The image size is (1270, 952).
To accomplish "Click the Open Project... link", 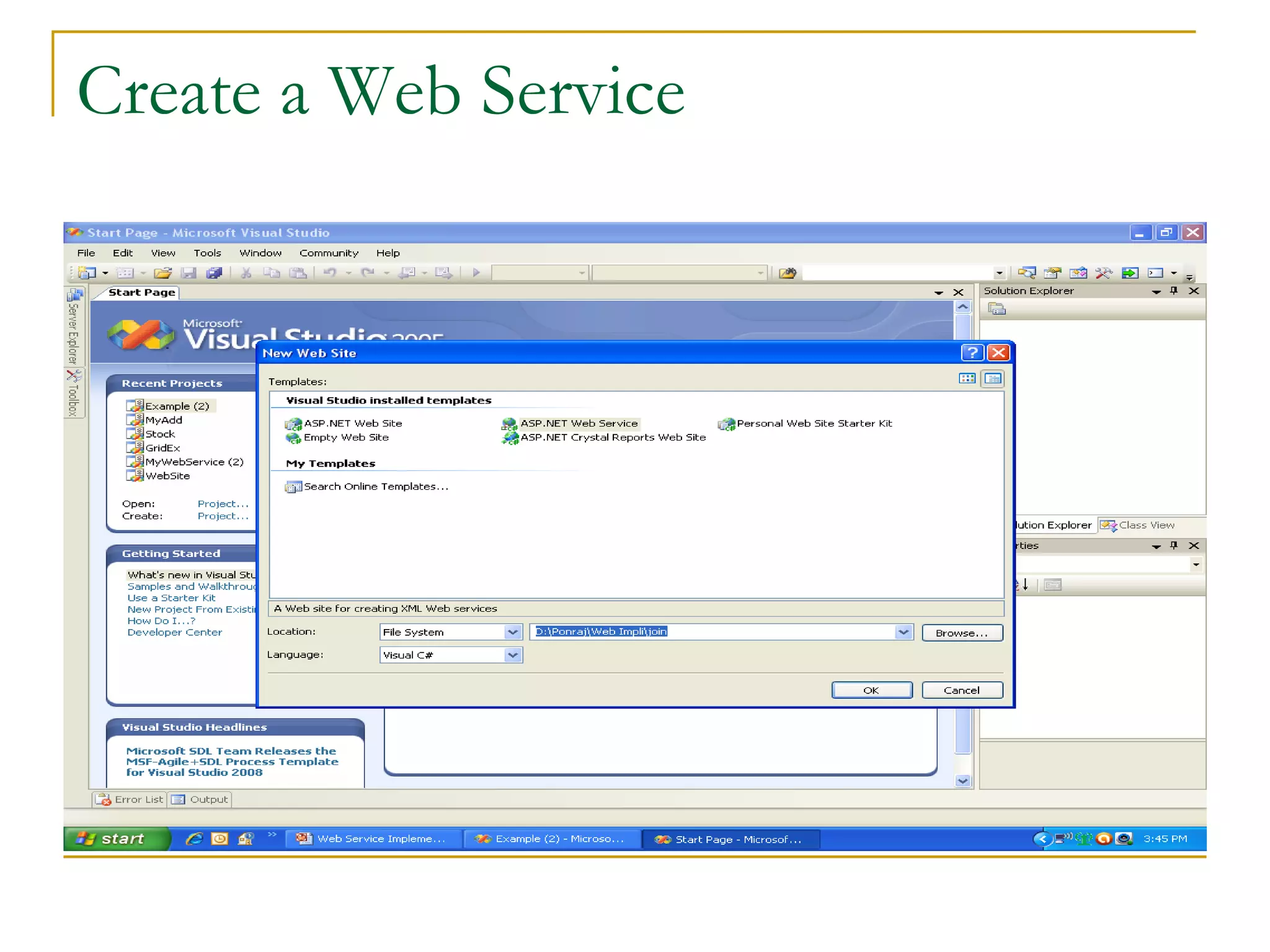I will [223, 504].
